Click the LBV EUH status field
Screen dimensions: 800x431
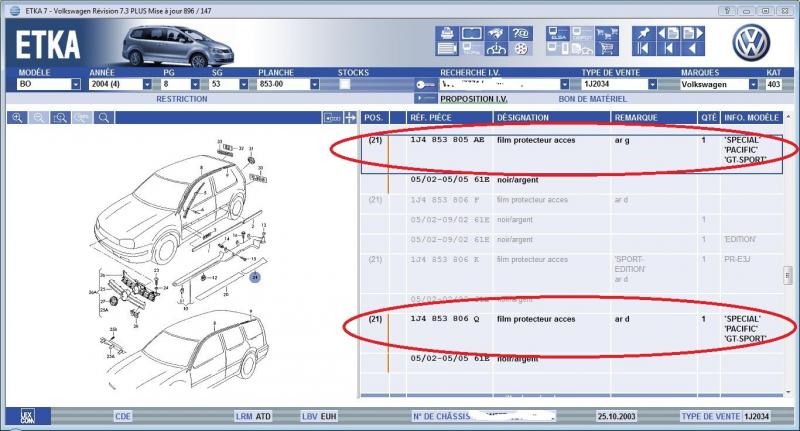tap(319, 416)
